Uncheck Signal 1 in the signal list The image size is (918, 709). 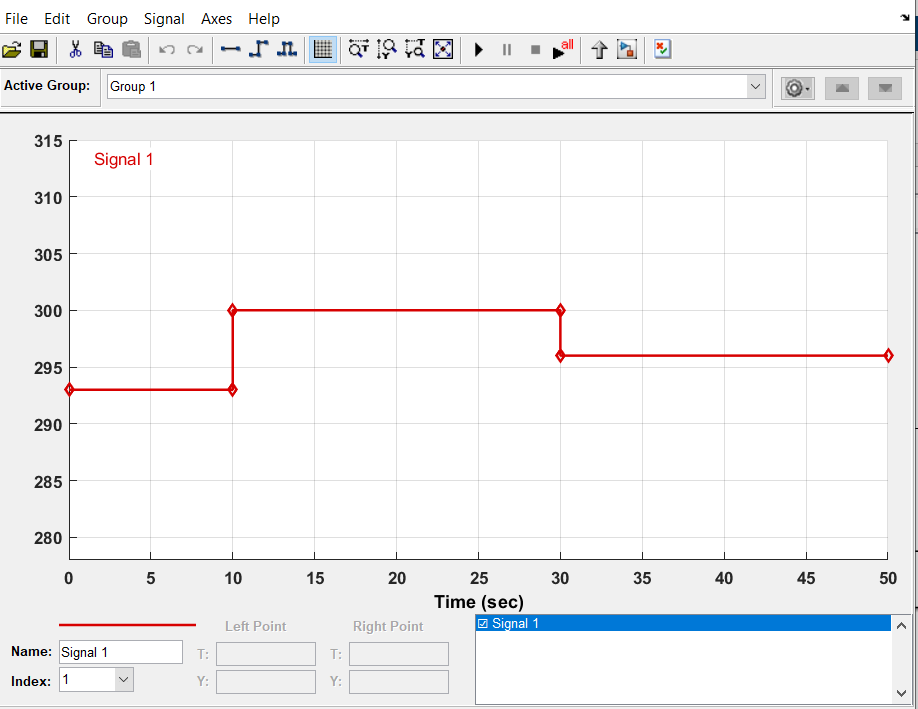(482, 622)
